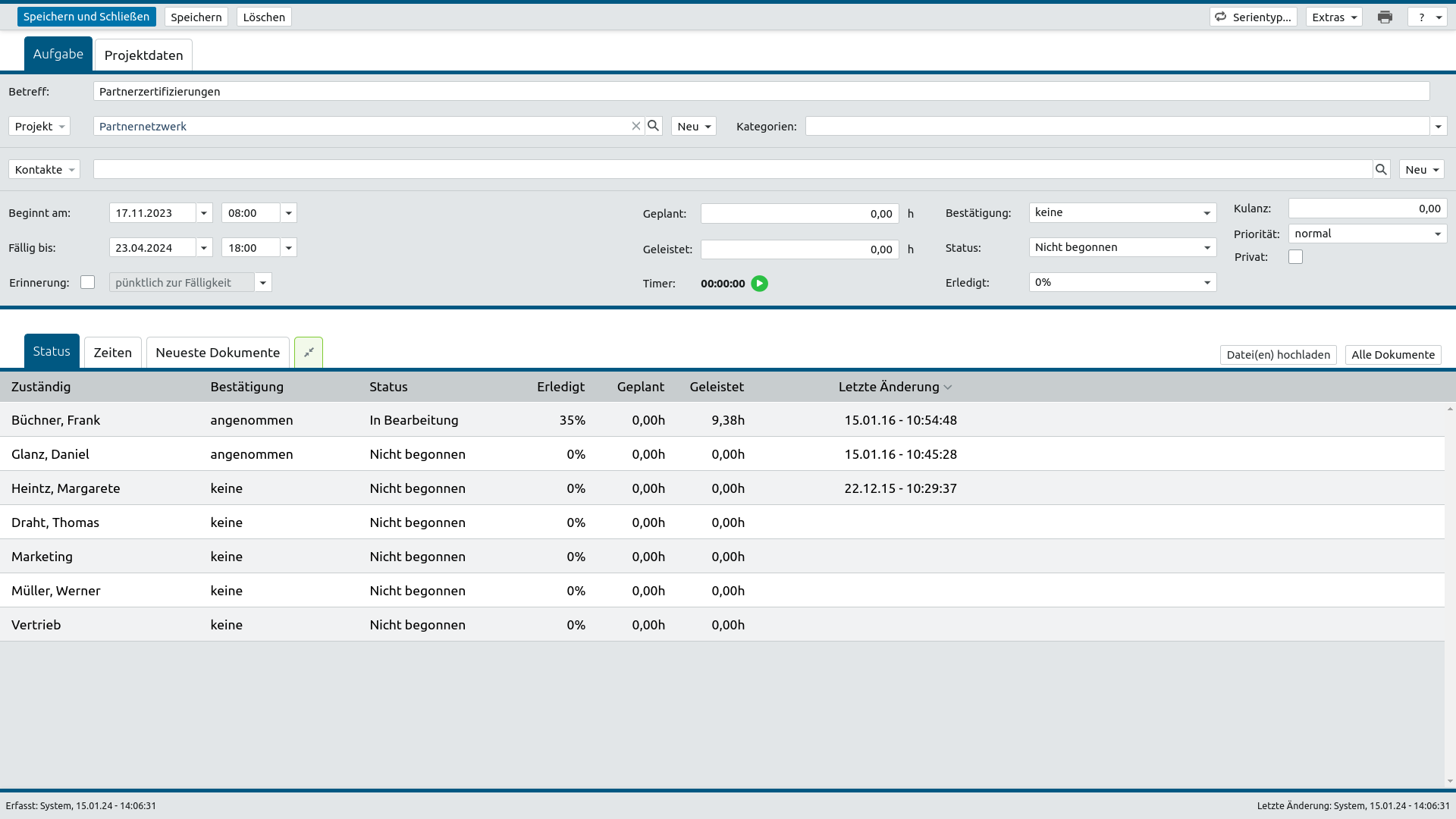The width and height of the screenshot is (1456, 819).
Task: Expand the Status dropdown
Action: tap(1207, 248)
